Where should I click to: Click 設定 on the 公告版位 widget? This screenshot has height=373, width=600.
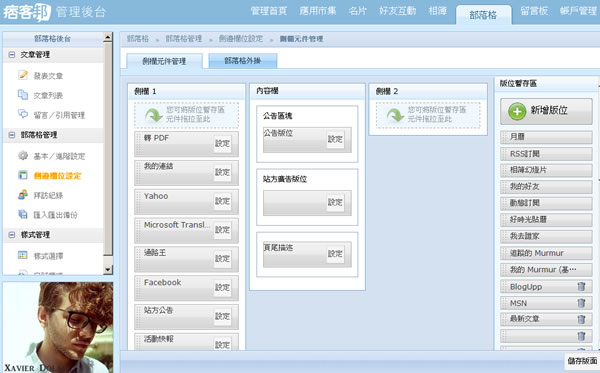tap(335, 139)
